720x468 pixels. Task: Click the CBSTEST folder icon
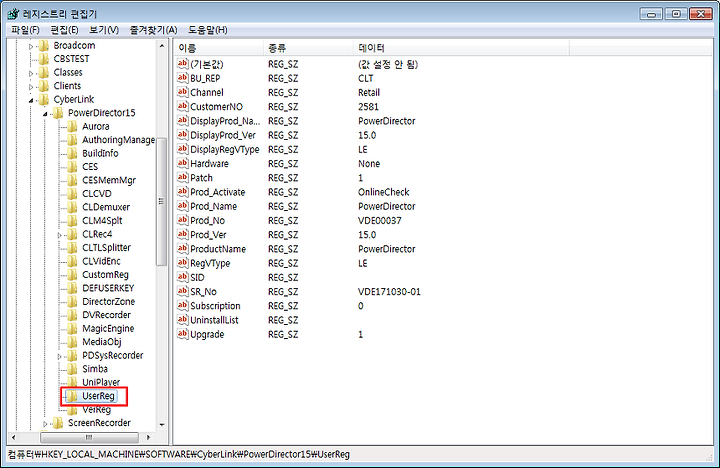[44, 59]
